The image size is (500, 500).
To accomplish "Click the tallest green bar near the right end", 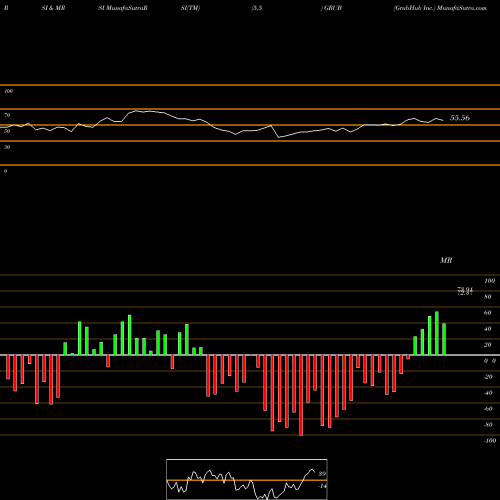I will pos(437,333).
